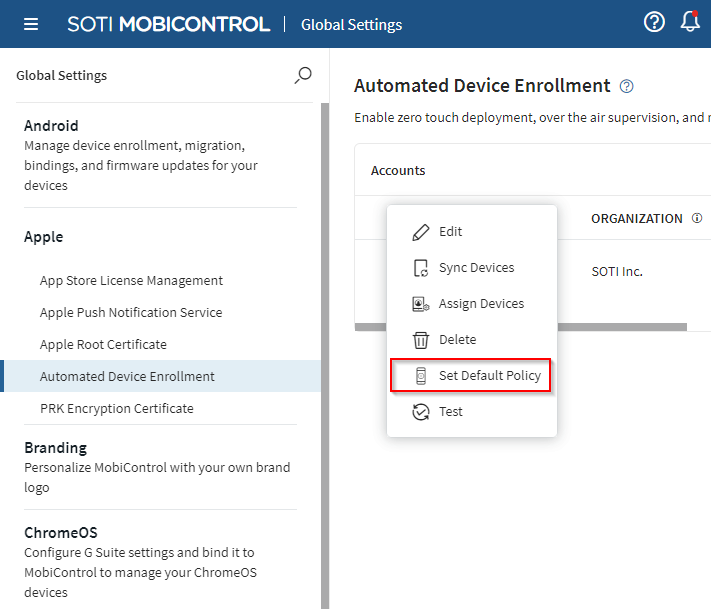Open the notifications bell

tap(690, 22)
